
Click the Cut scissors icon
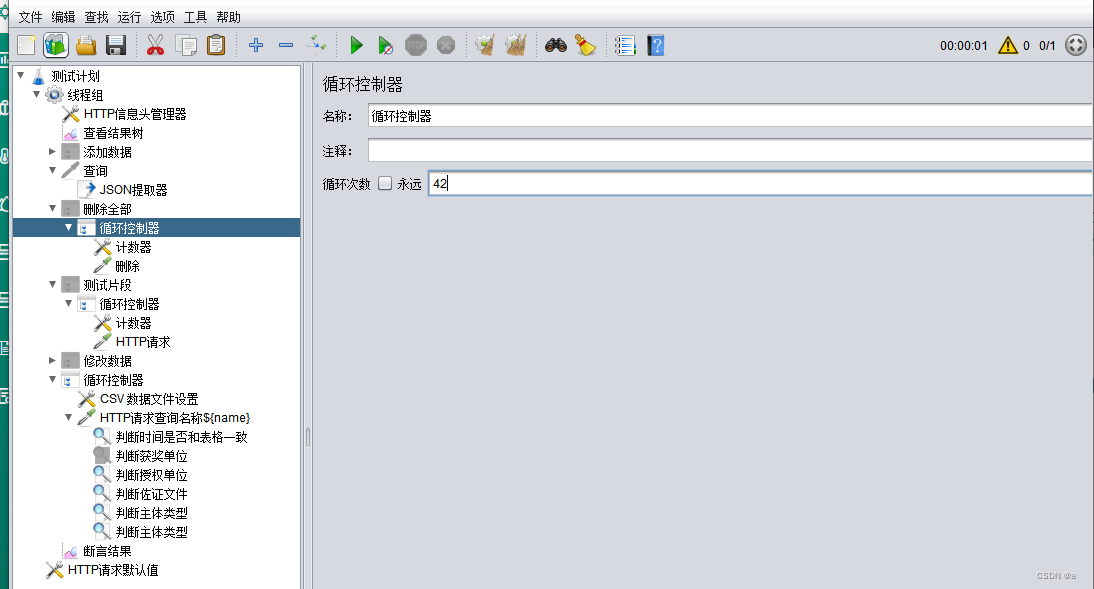(155, 45)
